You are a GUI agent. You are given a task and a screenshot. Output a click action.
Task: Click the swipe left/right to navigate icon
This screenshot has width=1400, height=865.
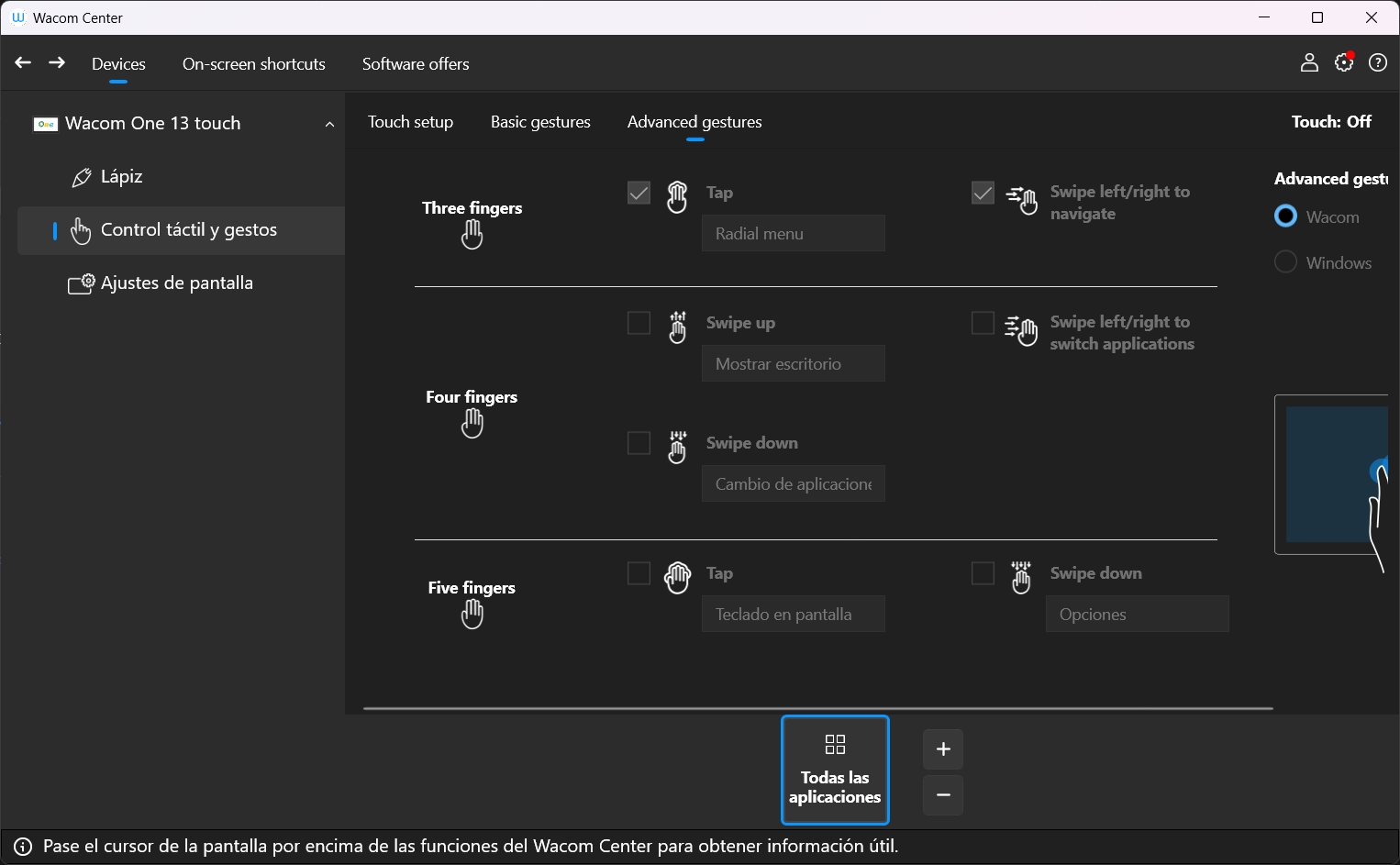click(1021, 199)
